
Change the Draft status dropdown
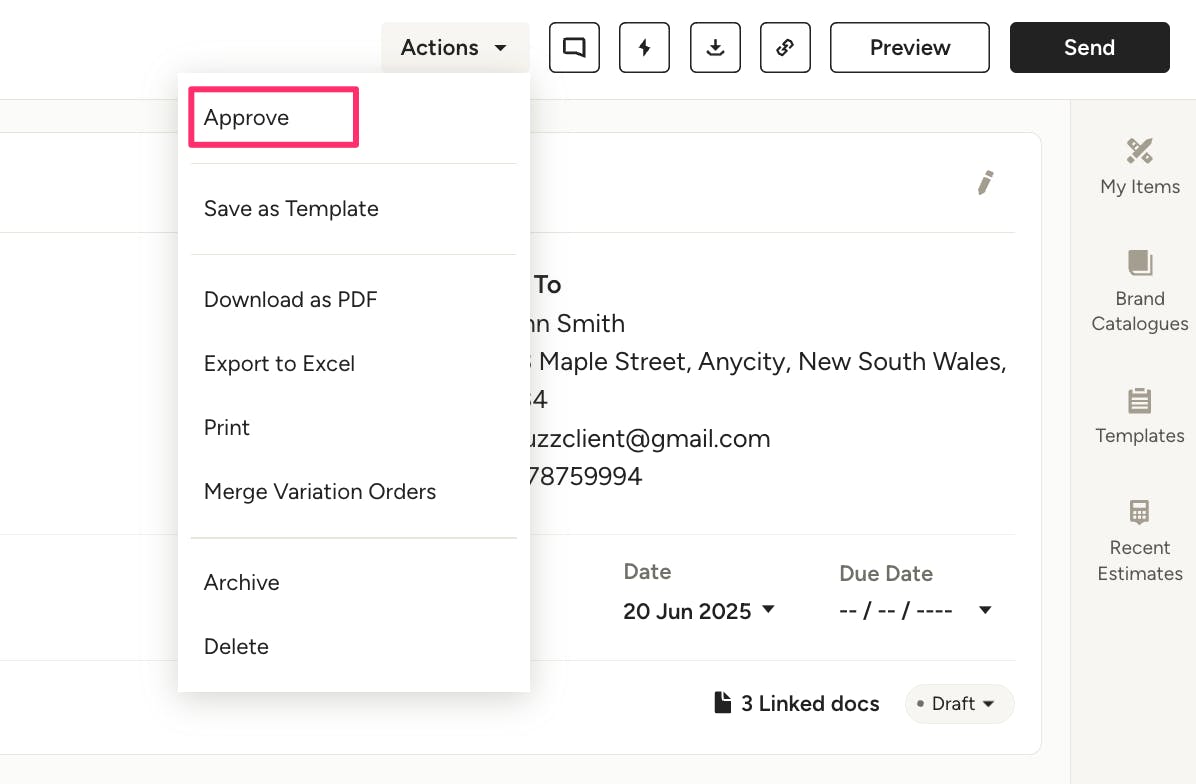click(959, 704)
